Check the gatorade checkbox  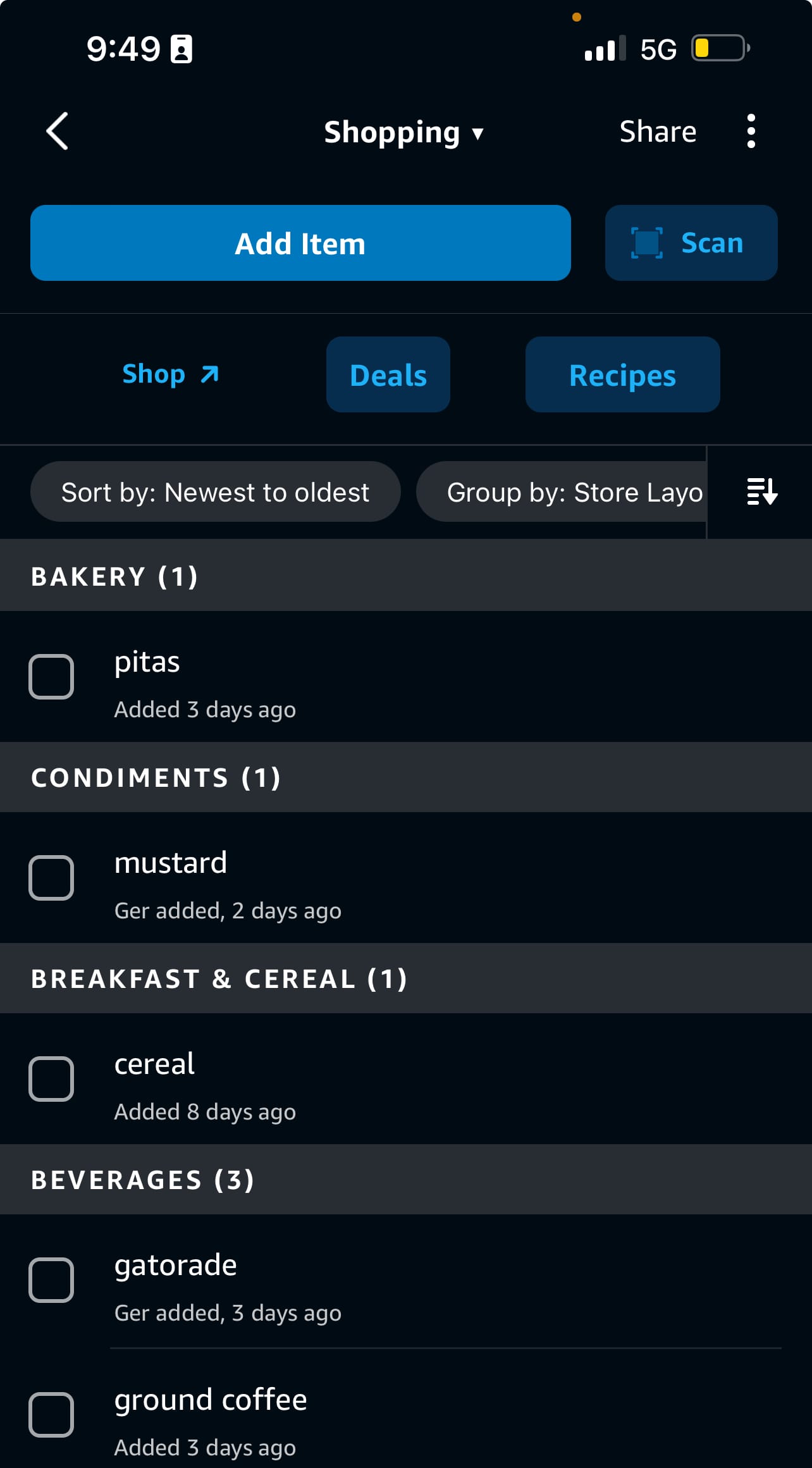(x=51, y=1281)
